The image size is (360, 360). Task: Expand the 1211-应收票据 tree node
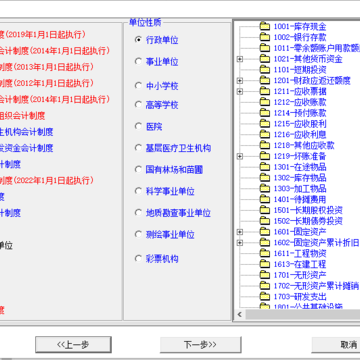tap(240, 91)
